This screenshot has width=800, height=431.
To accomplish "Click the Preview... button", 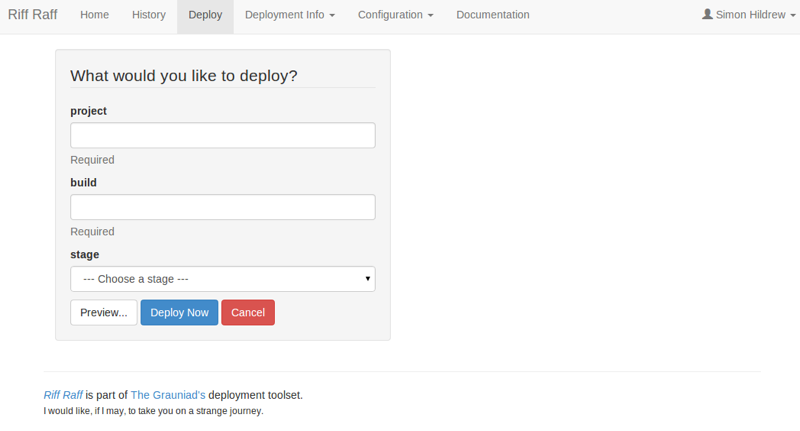I will (104, 312).
